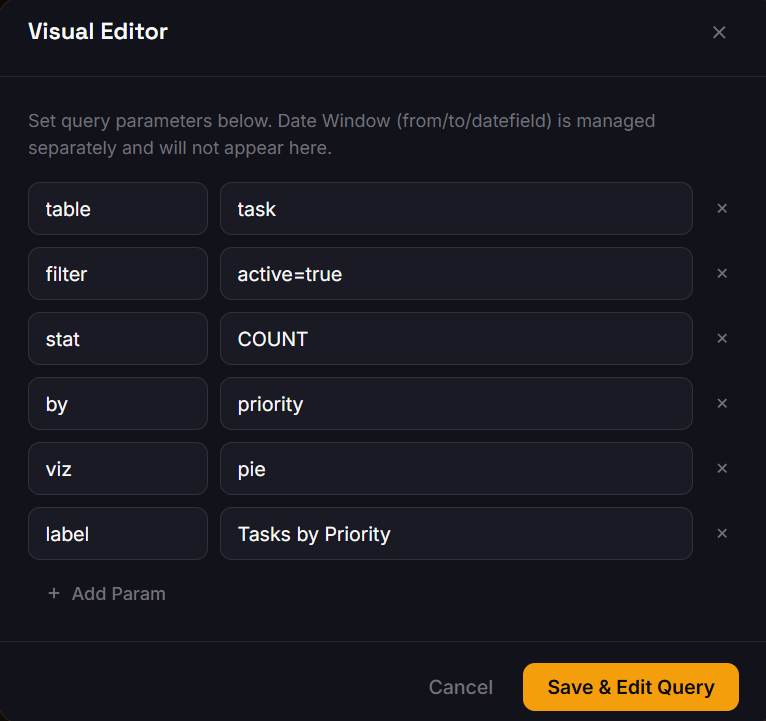The height and width of the screenshot is (721, 766).
Task: Delete the stat parameter row
Action: click(722, 339)
